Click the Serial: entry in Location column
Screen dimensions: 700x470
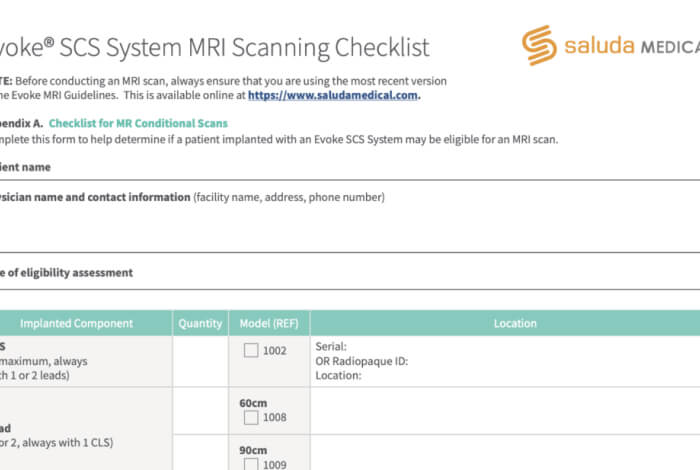coord(331,347)
